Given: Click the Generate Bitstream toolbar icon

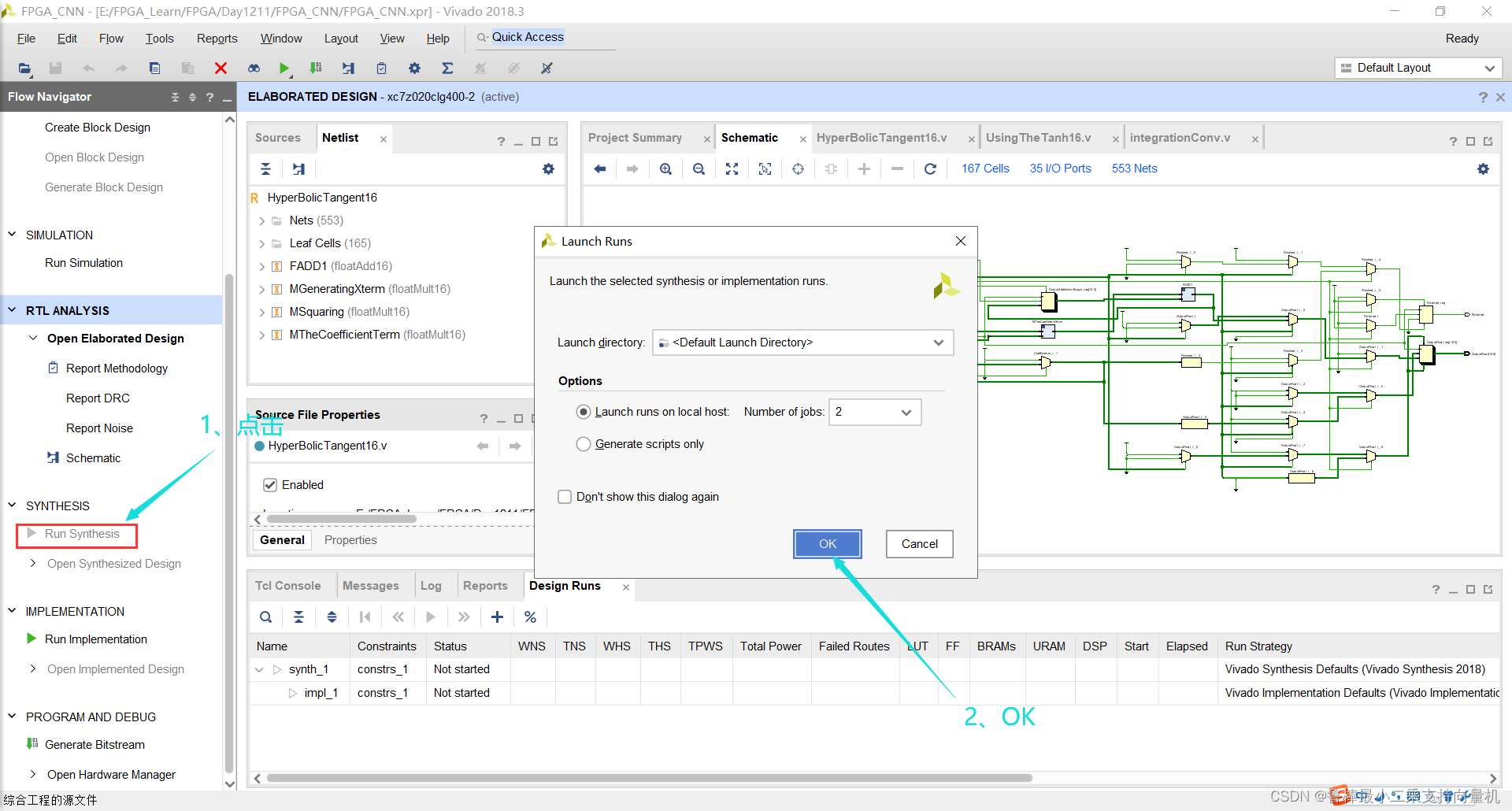Looking at the screenshot, I should (316, 69).
